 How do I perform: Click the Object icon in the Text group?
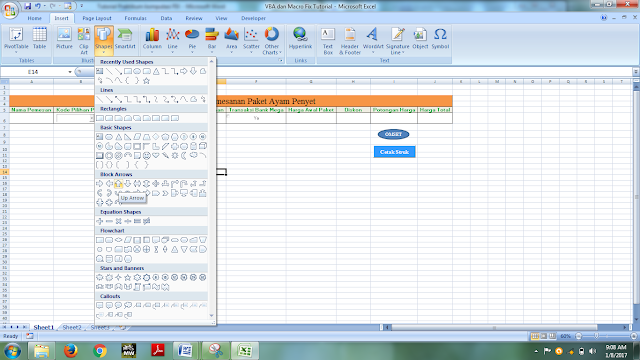pos(420,40)
